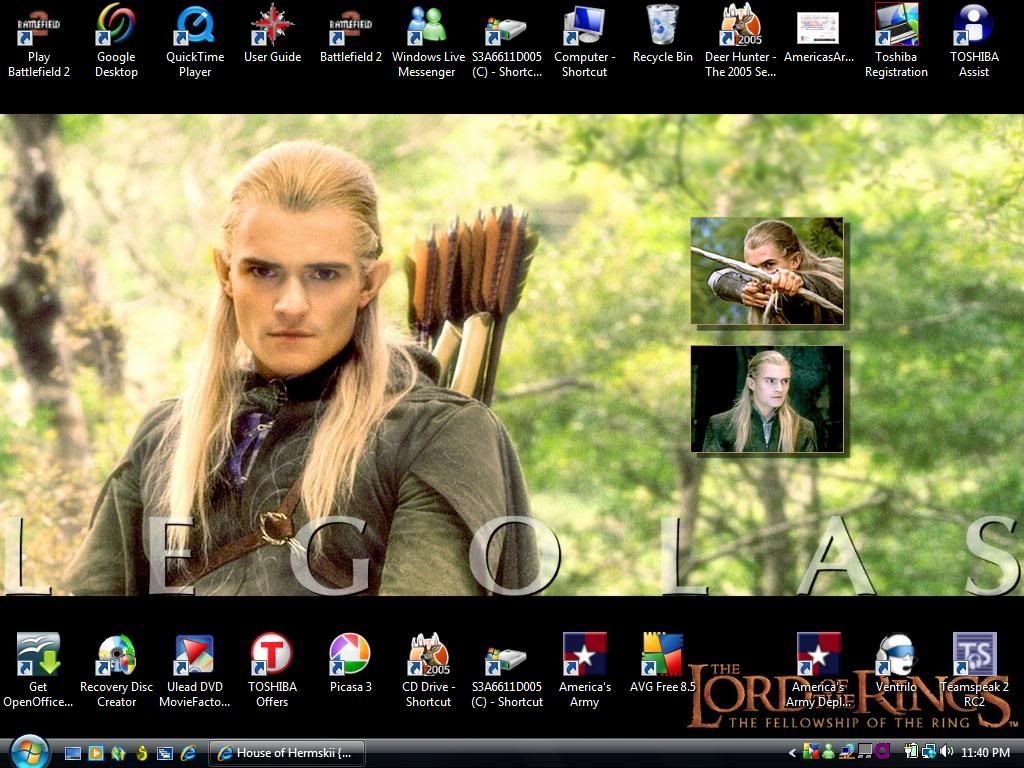Image resolution: width=1024 pixels, height=768 pixels.
Task: Open the Play Battlefield 2 shortcut
Action: click(38, 26)
